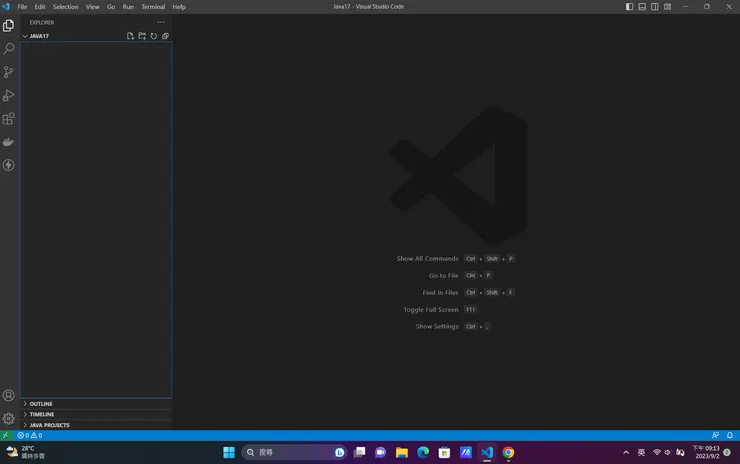Refresh the Explorer
Viewport: 740px width, 464px height.
click(x=154, y=36)
